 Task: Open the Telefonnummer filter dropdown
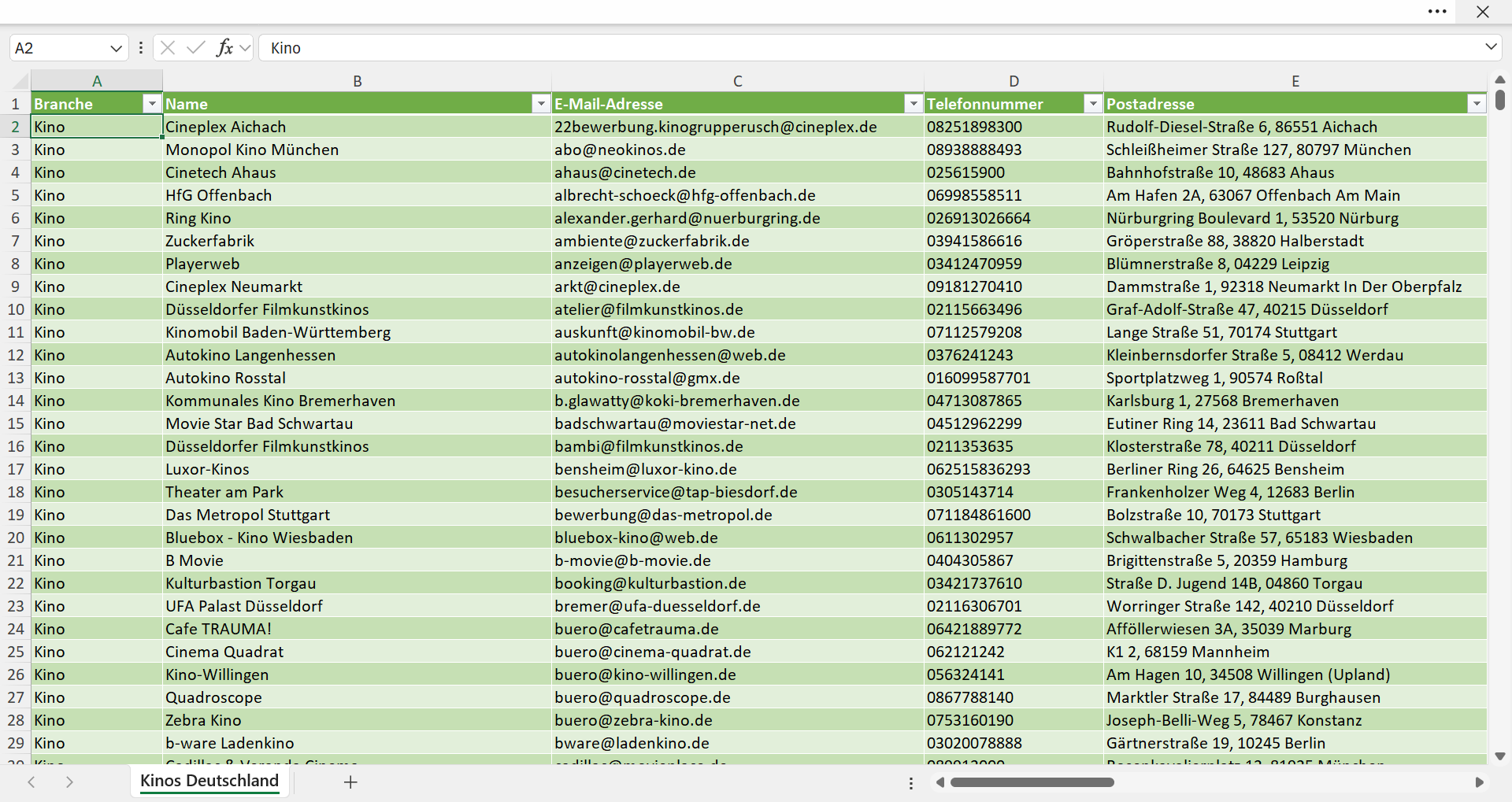pos(1093,104)
